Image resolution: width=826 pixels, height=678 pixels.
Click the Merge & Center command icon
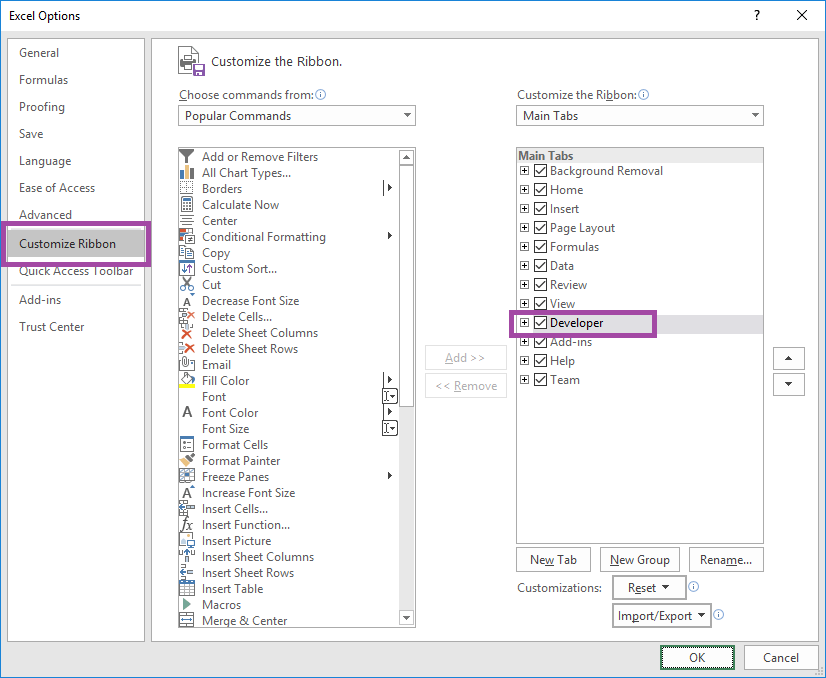coord(186,620)
